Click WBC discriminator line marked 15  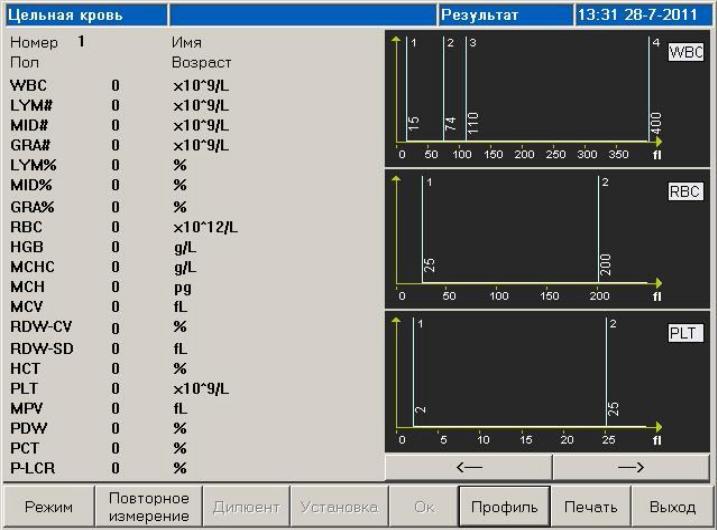[x=407, y=89]
